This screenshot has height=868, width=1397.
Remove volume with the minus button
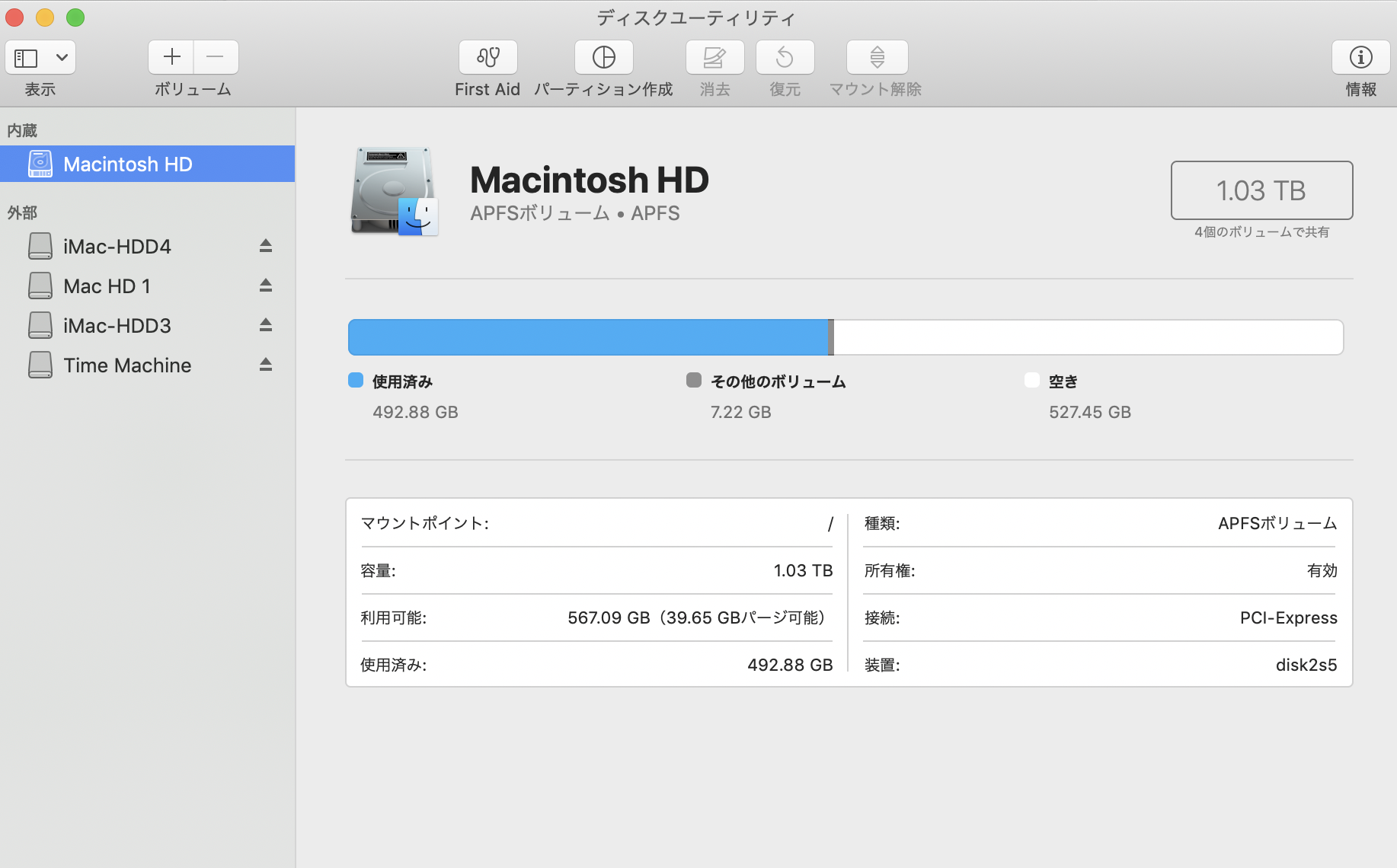[216, 57]
